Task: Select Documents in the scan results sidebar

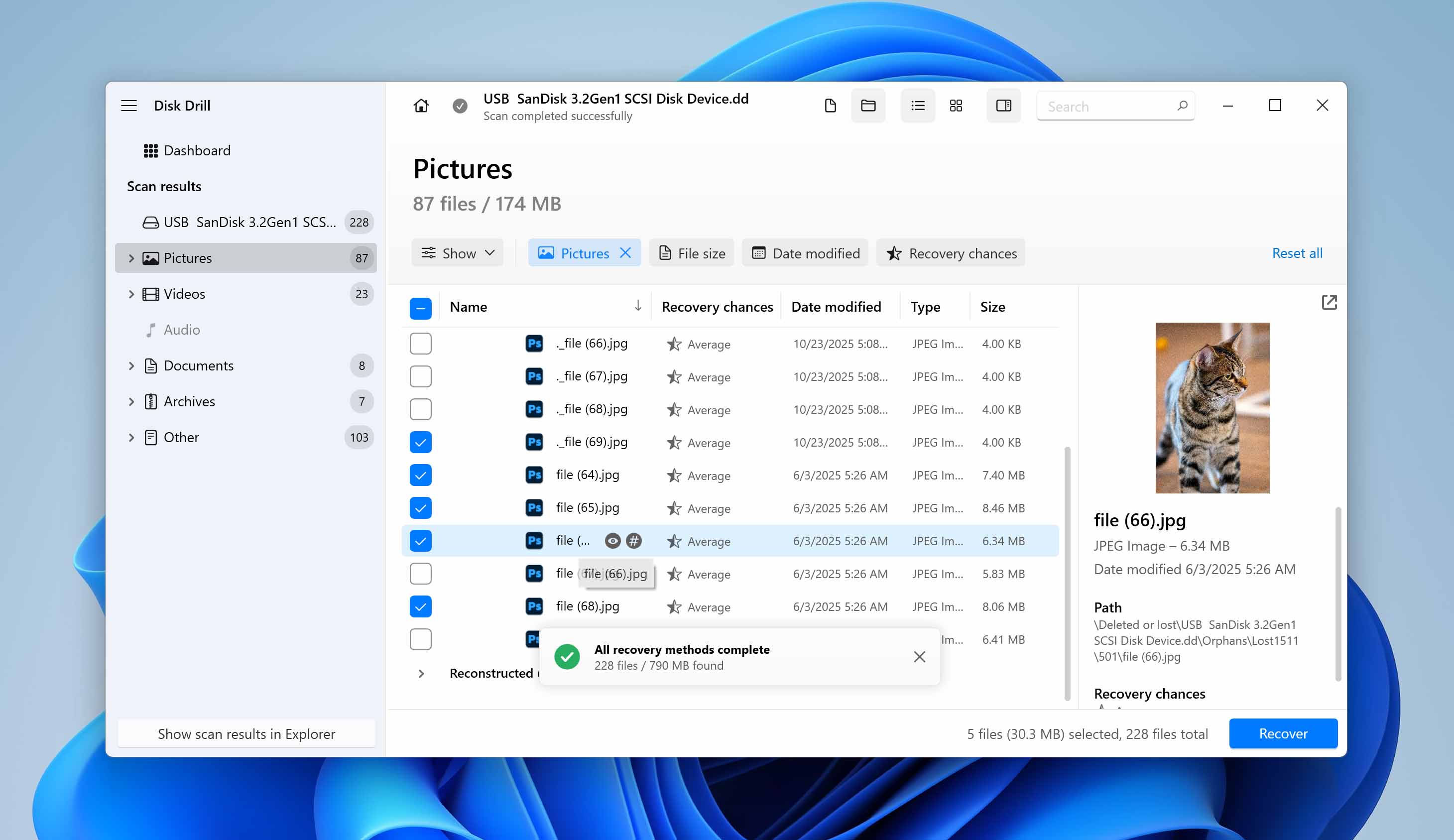Action: tap(198, 366)
